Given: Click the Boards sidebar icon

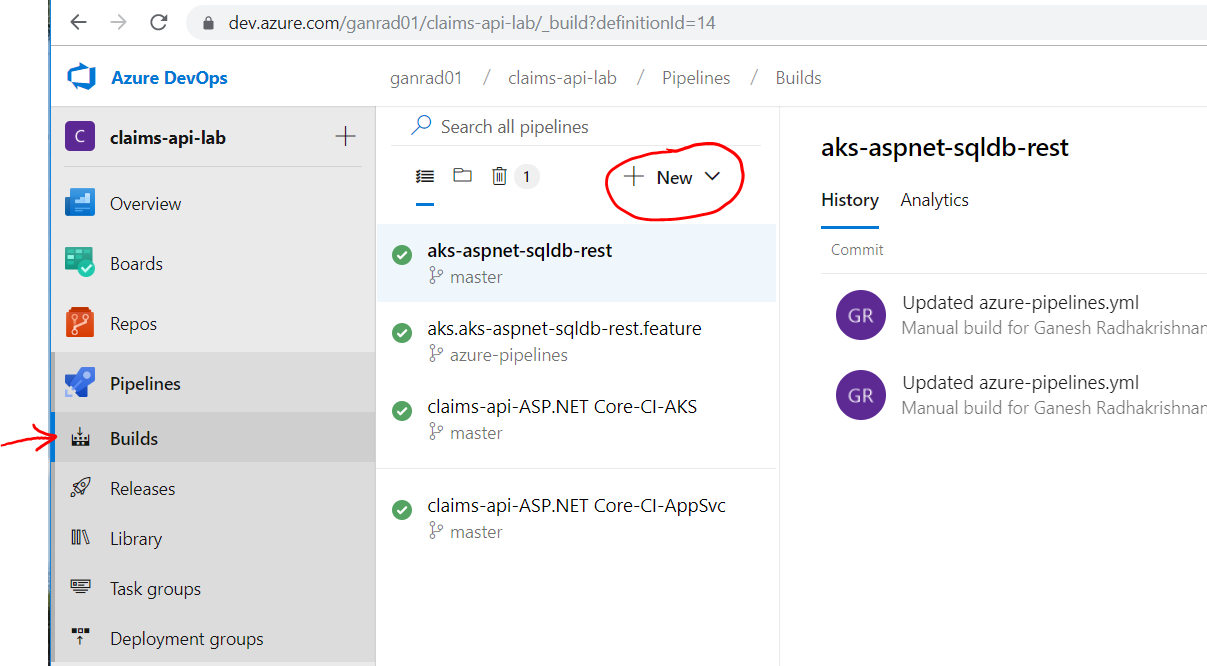Looking at the screenshot, I should (80, 262).
